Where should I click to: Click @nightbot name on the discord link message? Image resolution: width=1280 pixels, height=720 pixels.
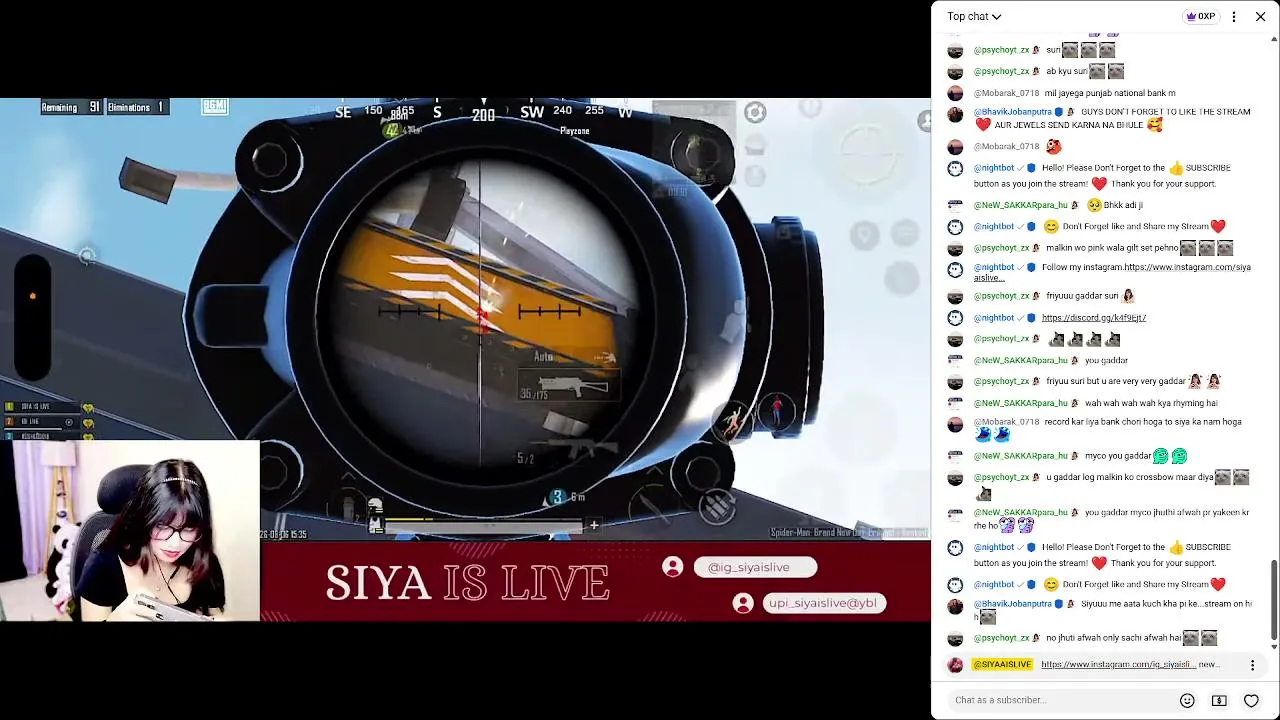(x=993, y=318)
